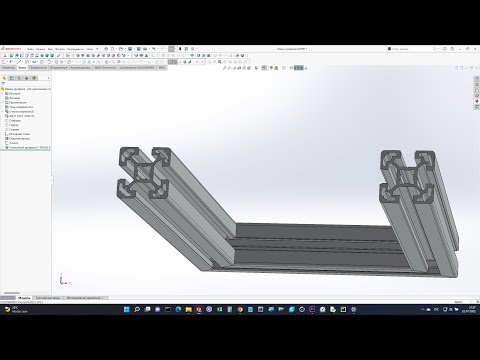Switch to MBD Dimensions command tab
The width and height of the screenshot is (480, 360).
[105, 68]
